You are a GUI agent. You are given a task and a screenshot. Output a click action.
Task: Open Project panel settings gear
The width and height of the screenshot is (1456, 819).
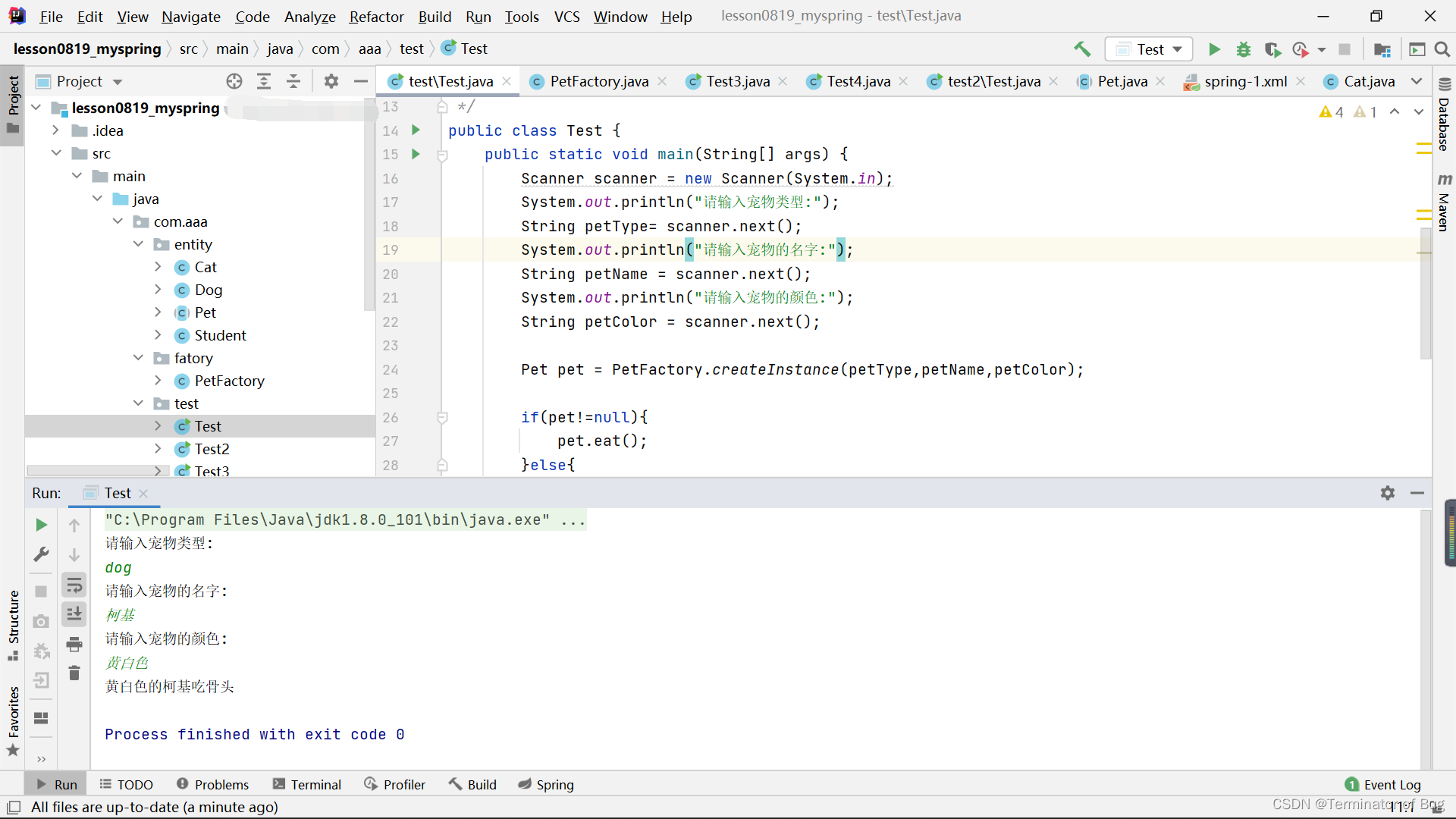[x=331, y=81]
